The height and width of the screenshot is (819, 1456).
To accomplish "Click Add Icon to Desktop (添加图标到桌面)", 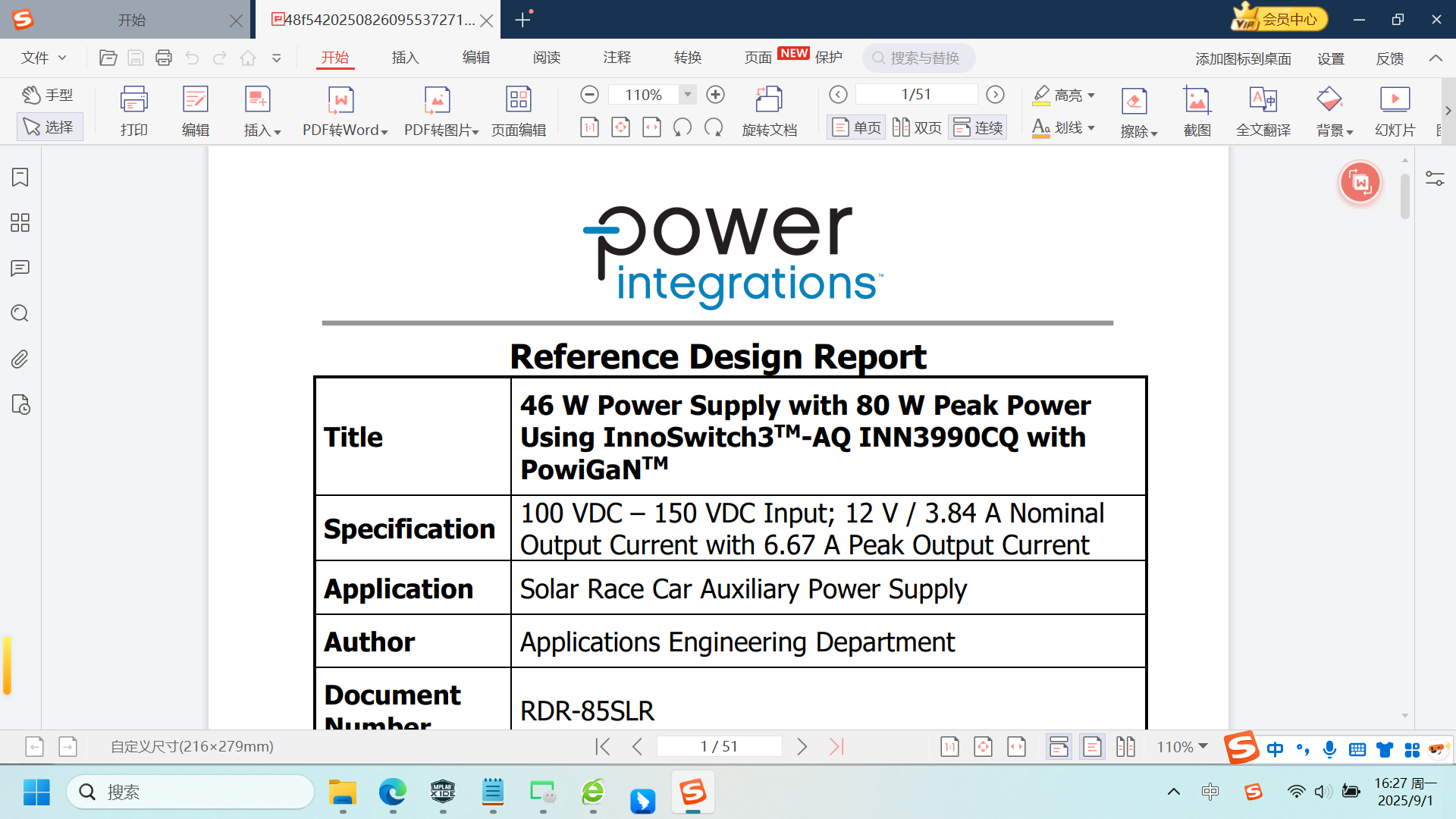I will tap(1243, 58).
